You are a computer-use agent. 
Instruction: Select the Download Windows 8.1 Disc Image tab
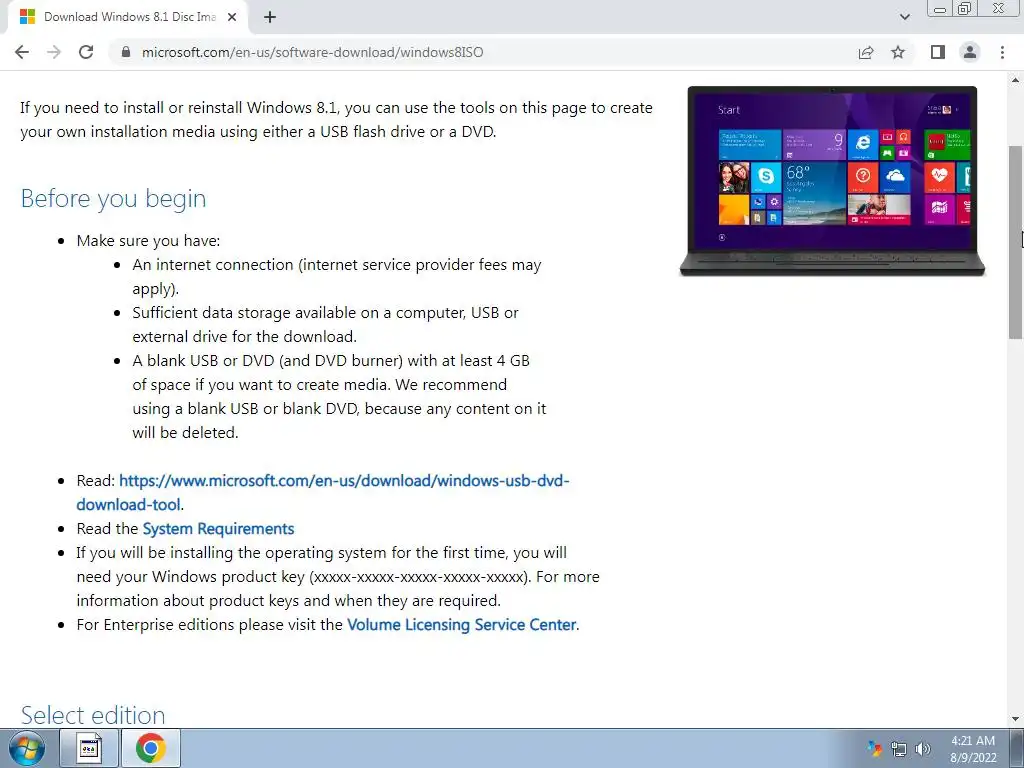pos(128,17)
